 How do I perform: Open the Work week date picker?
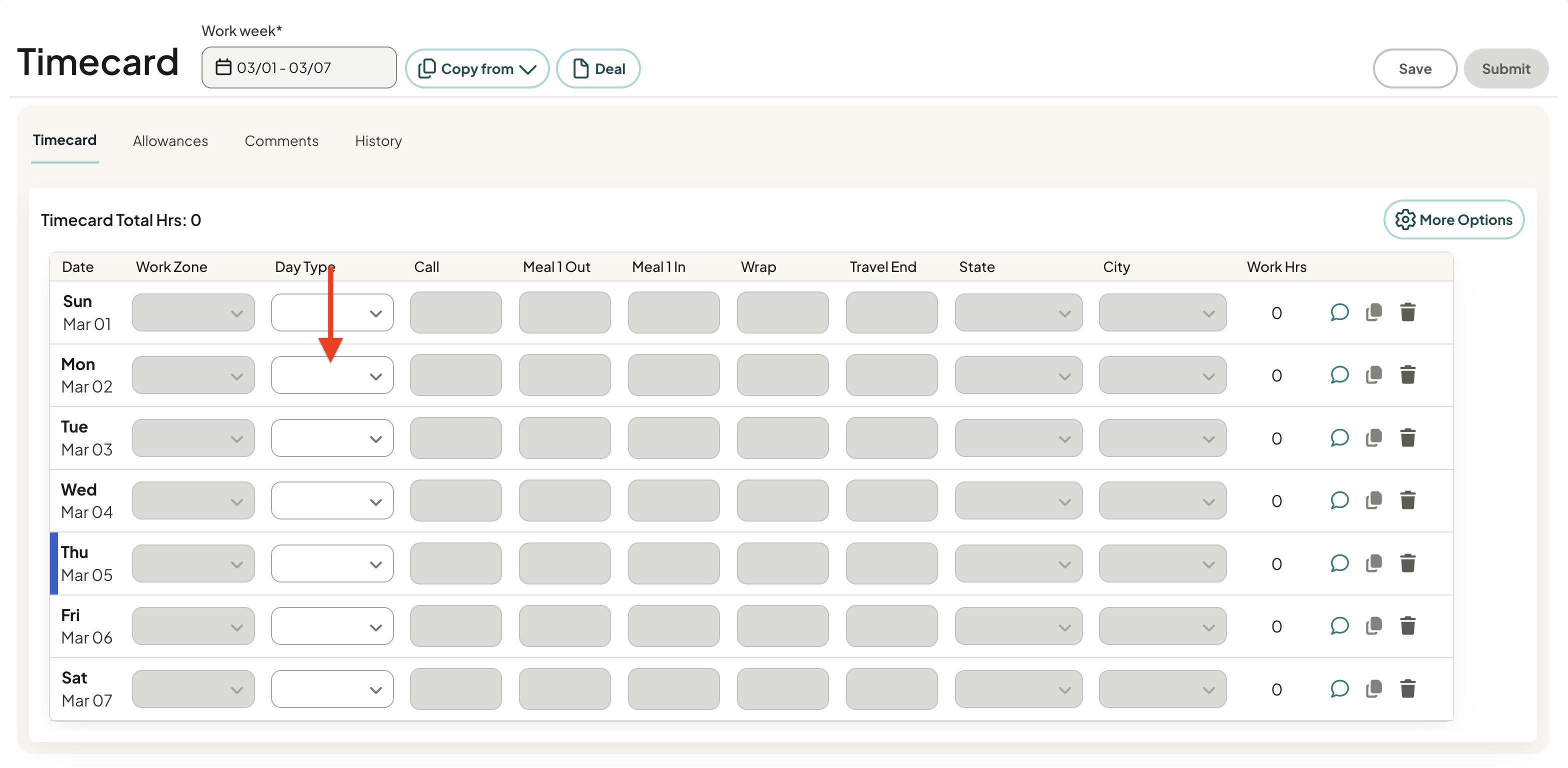tap(299, 67)
